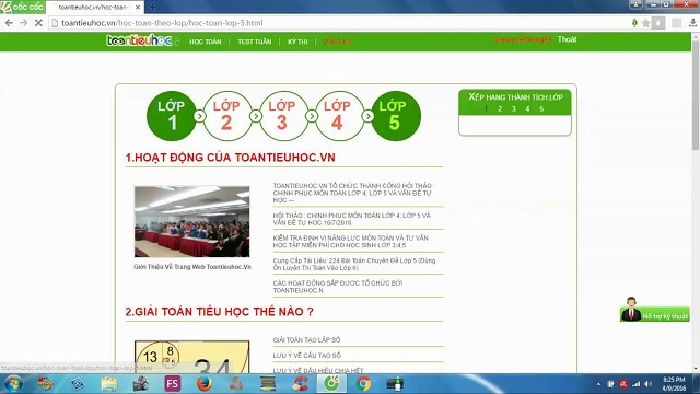
Task: Click the KỲ THI menu item
Action: (x=298, y=41)
